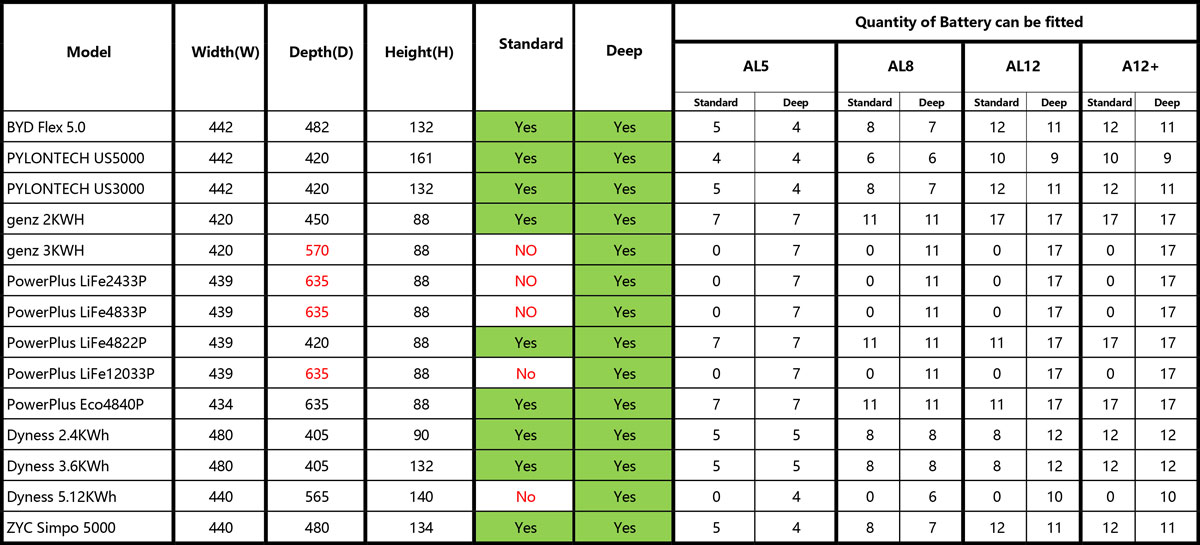Viewport: 1200px width, 545px height.
Task: Click the Depth(D) column header
Action: tap(316, 52)
